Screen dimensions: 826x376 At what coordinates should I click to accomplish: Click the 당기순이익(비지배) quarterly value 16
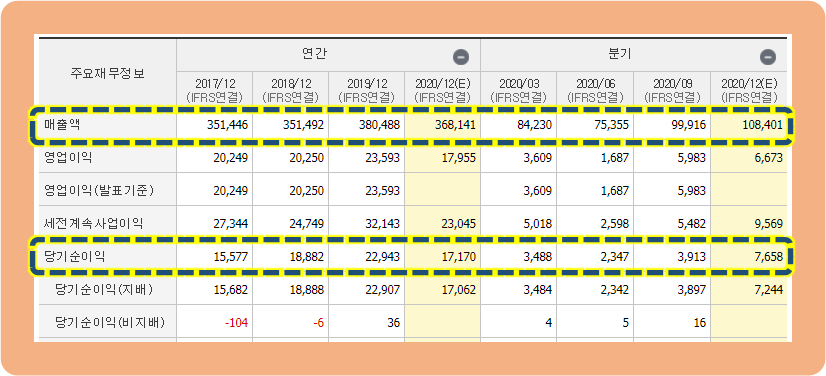coord(700,322)
